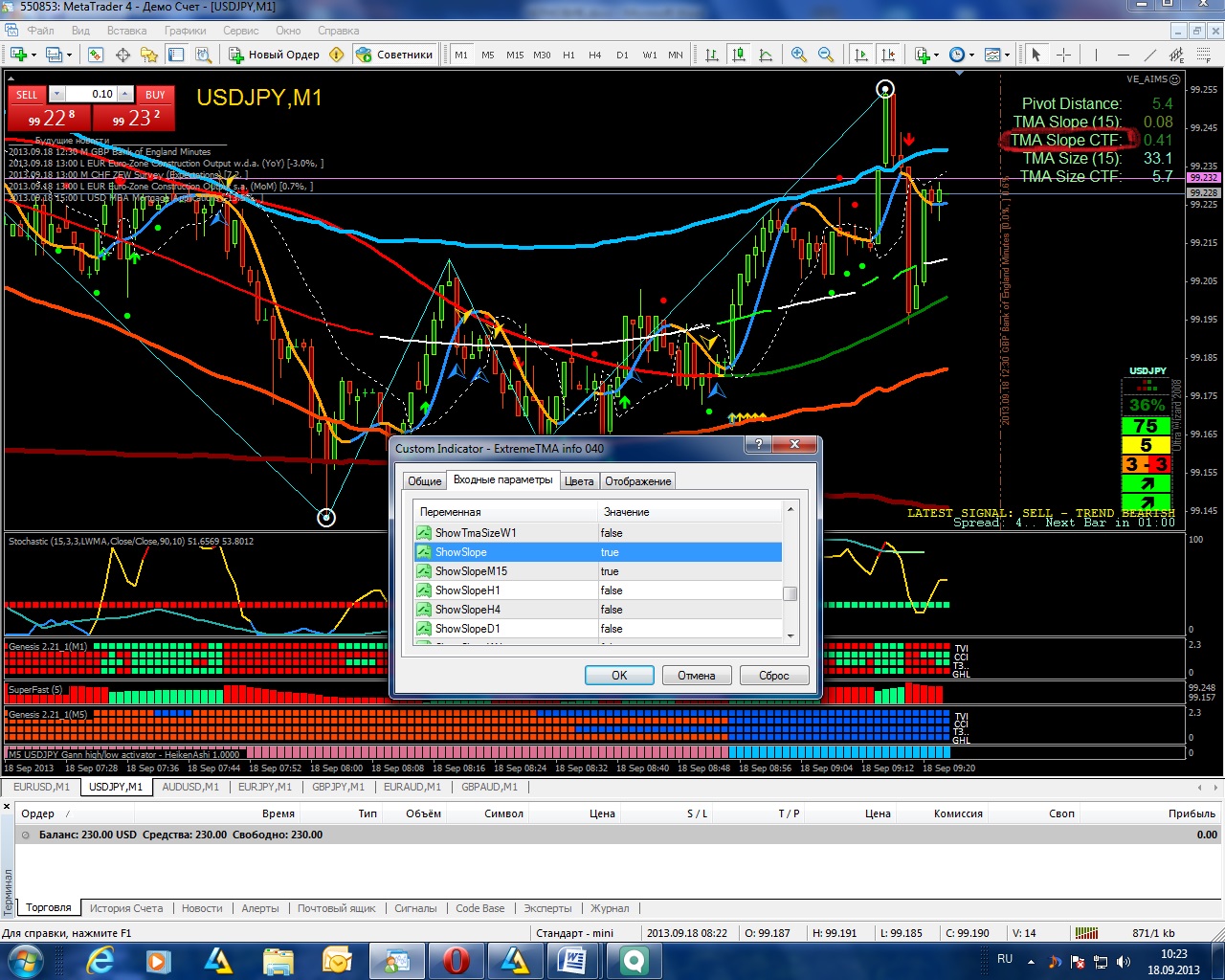
Task: Switch to MN timeframe
Action: tap(676, 55)
